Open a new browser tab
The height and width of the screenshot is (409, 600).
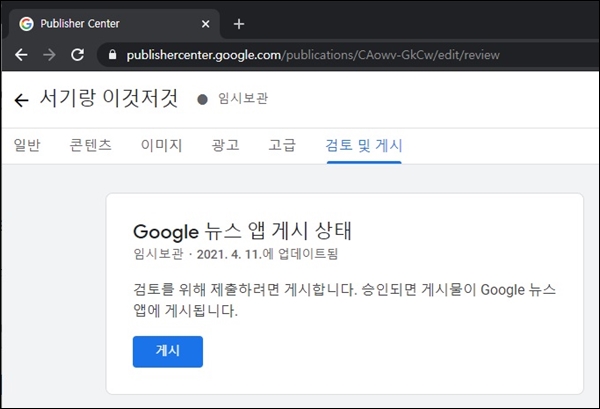point(239,24)
